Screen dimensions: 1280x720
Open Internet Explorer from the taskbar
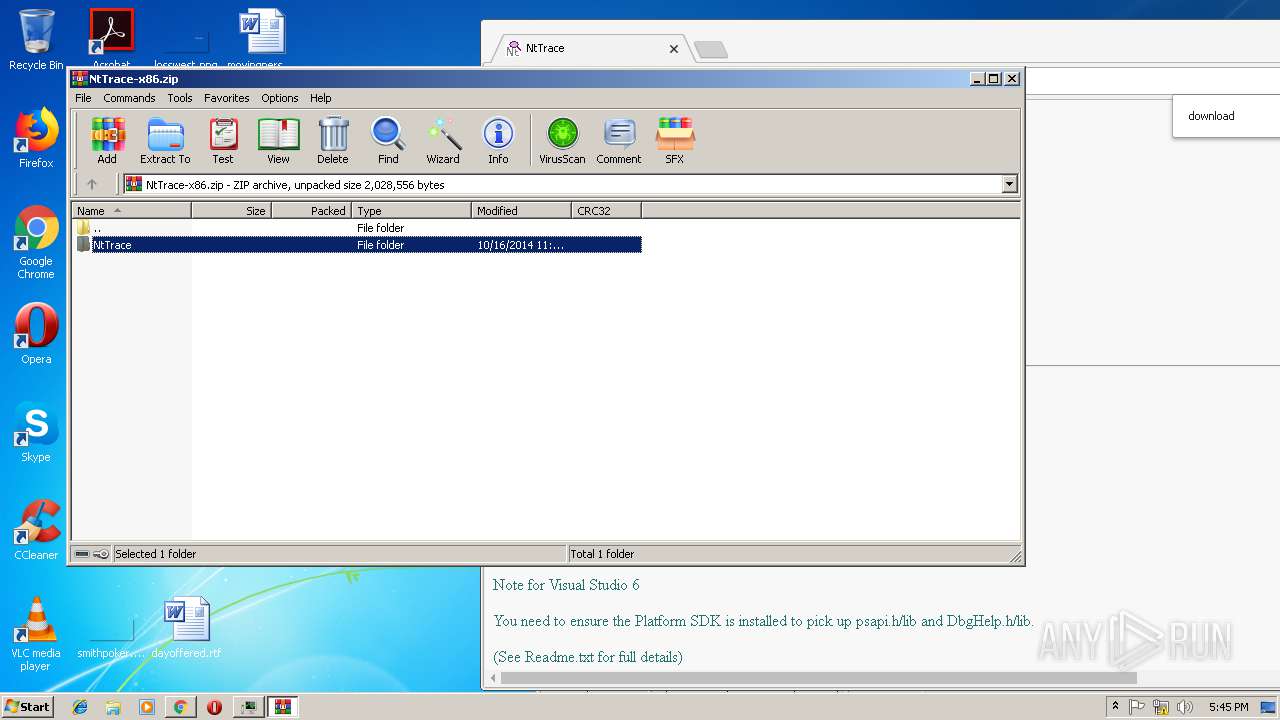click(x=80, y=707)
